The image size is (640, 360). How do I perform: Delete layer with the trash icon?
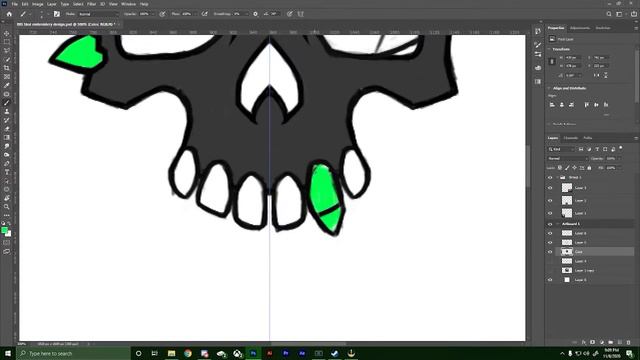coord(629,342)
